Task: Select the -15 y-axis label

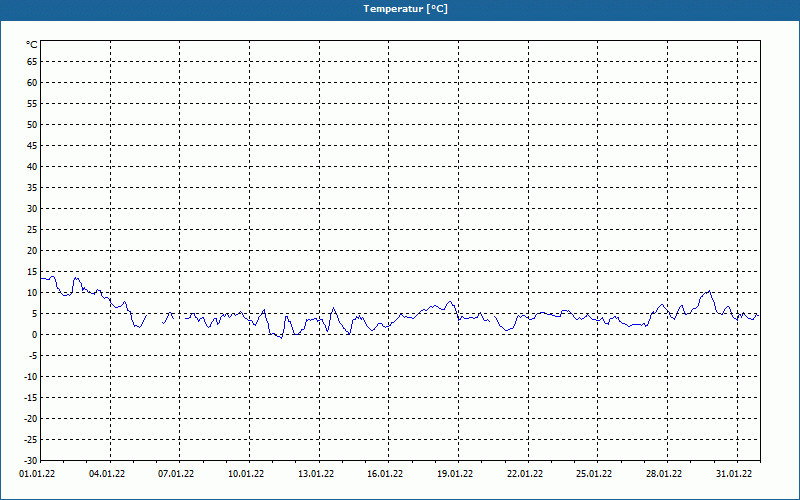Action: [x=30, y=397]
